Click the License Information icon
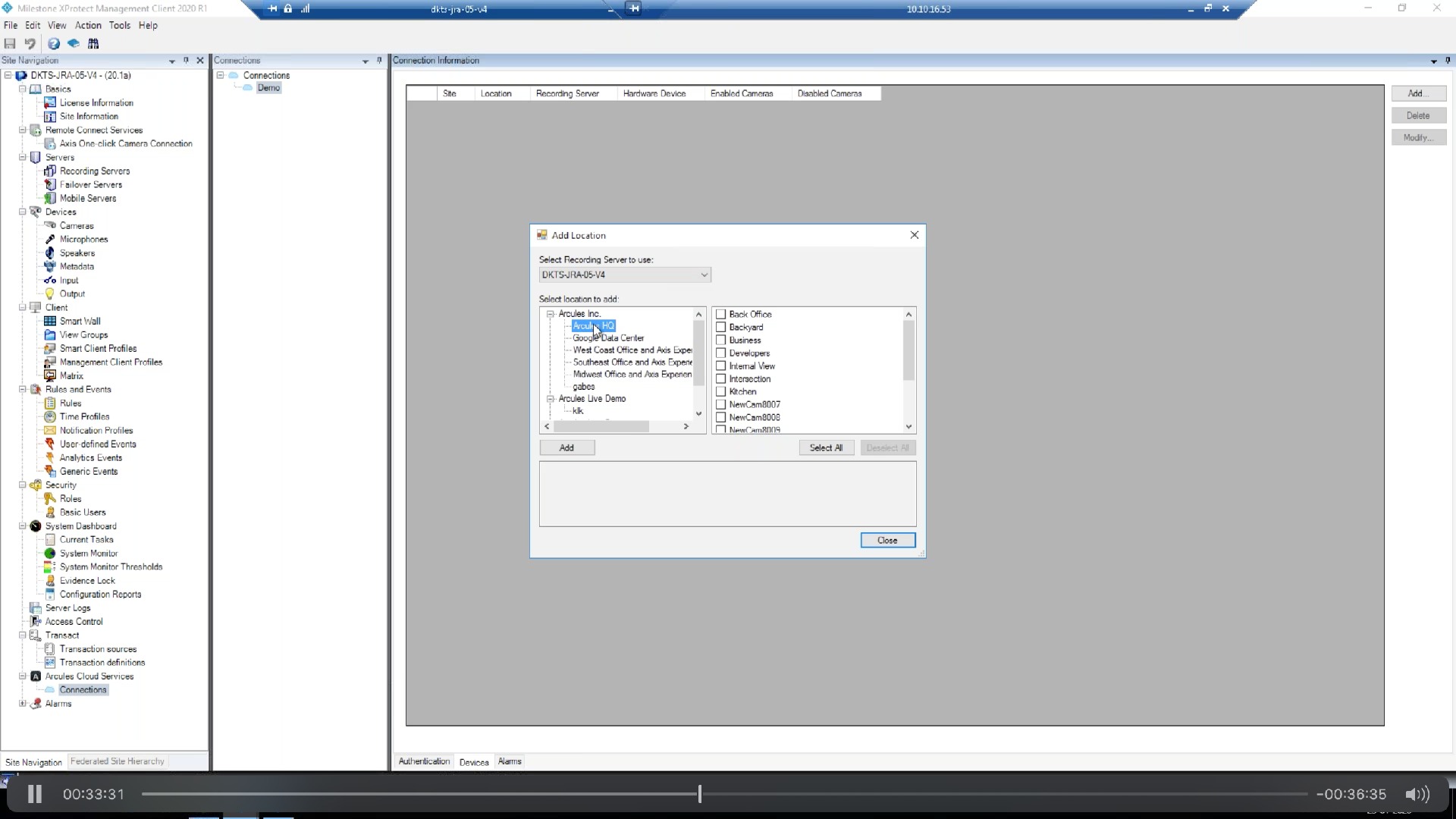This screenshot has height=819, width=1456. pyautogui.click(x=50, y=102)
